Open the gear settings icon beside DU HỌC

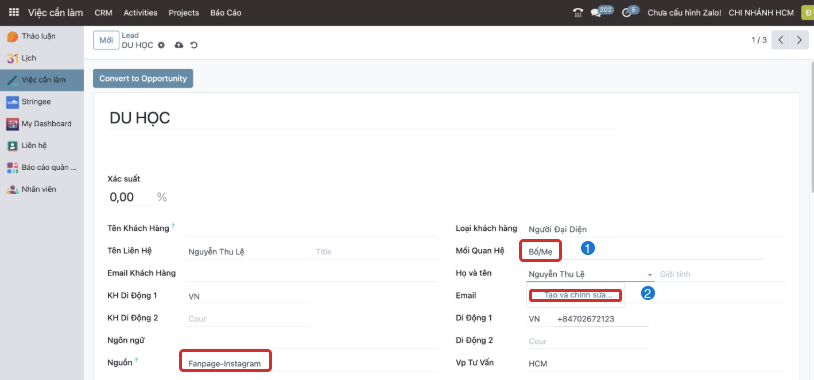(x=161, y=45)
